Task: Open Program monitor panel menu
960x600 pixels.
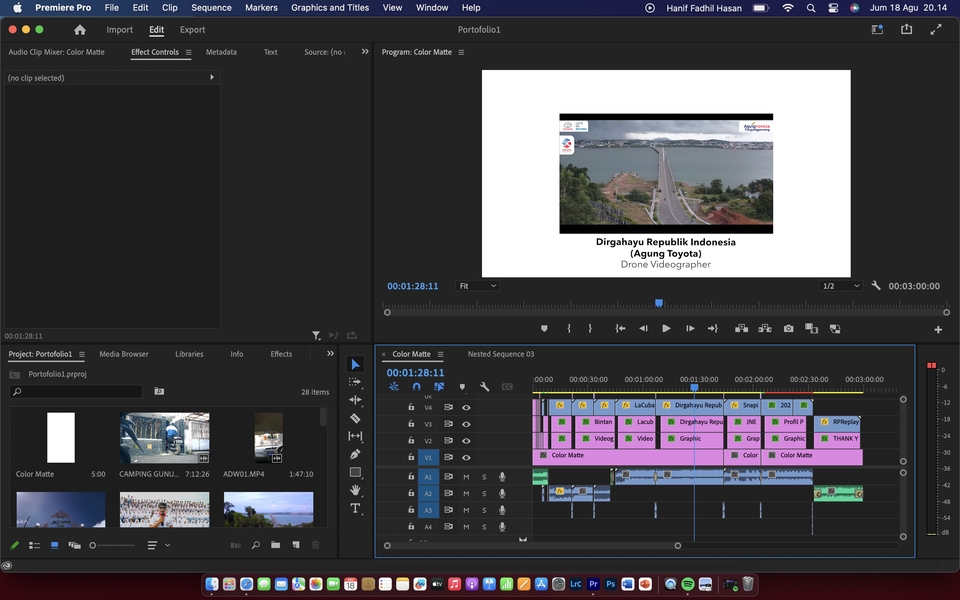Action: coord(461,53)
